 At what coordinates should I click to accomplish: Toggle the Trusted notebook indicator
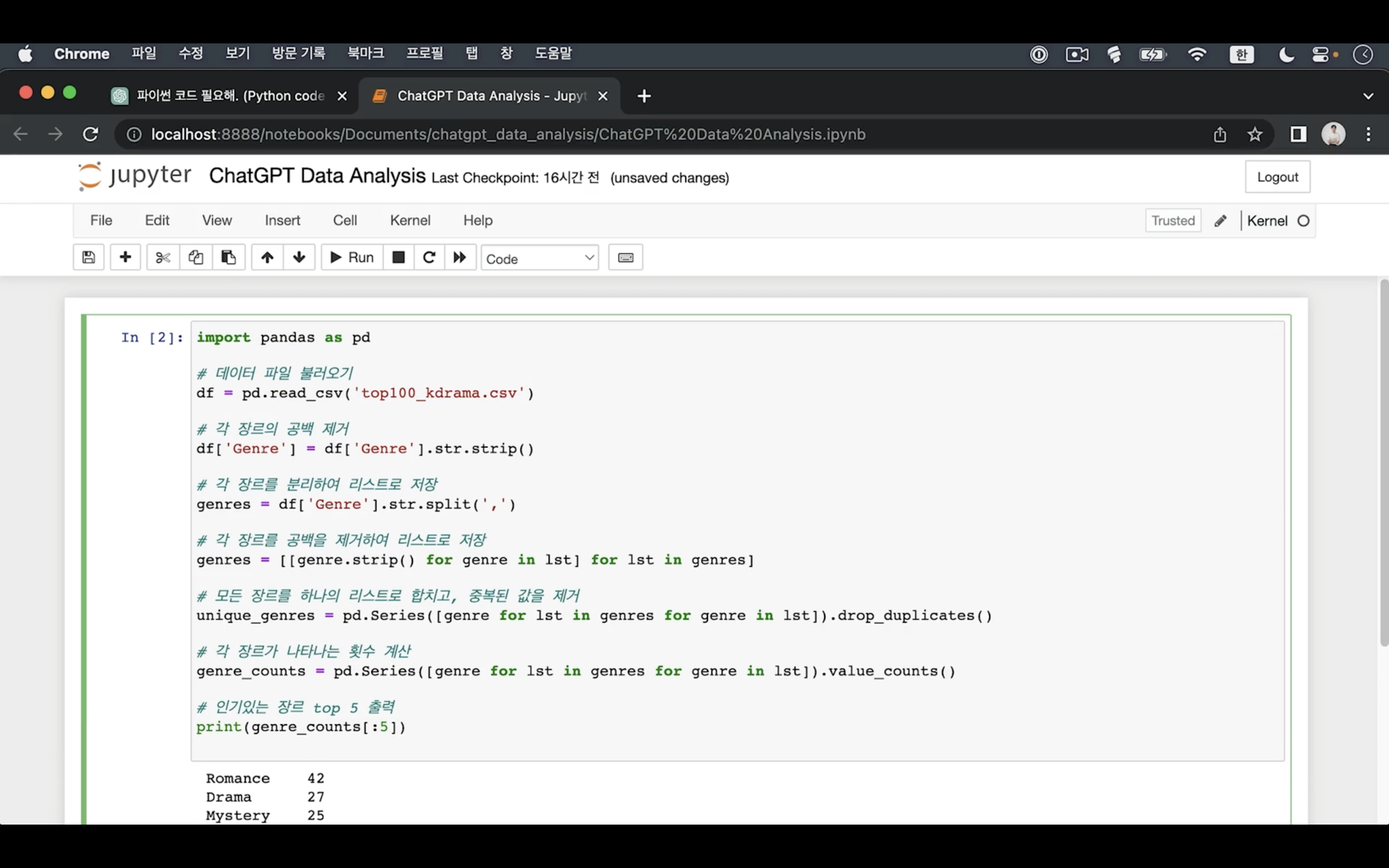coord(1172,220)
